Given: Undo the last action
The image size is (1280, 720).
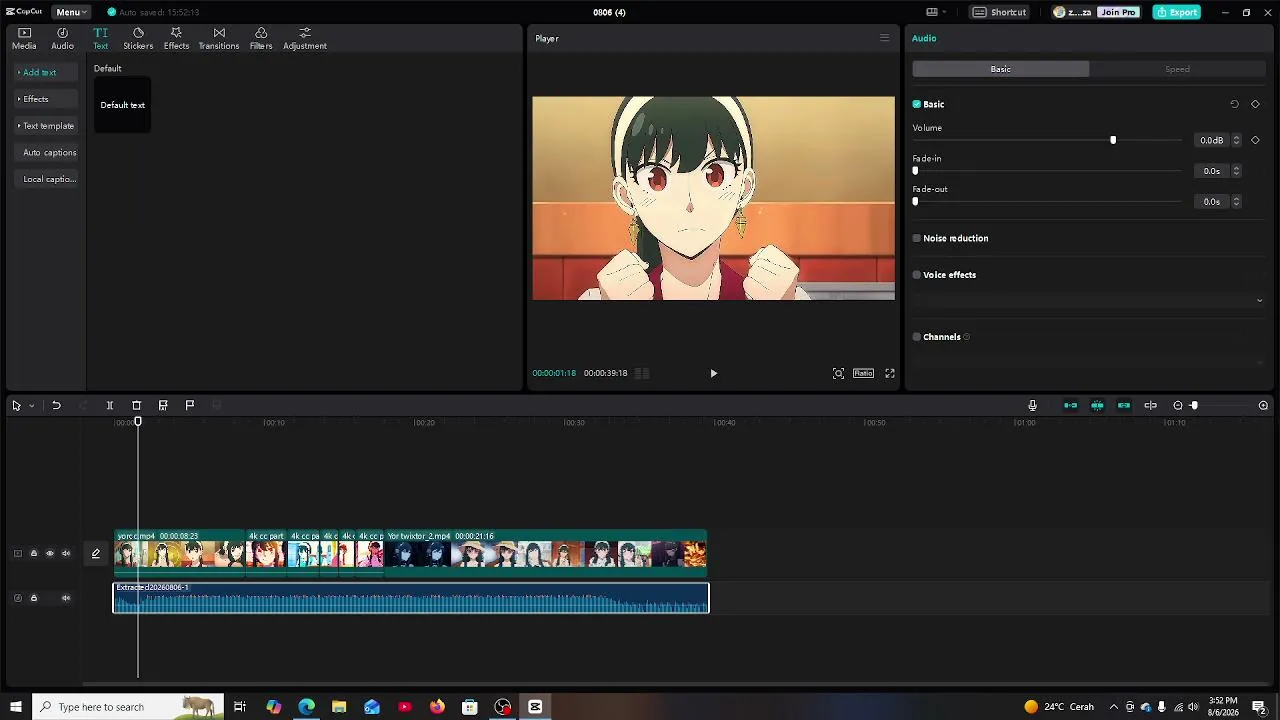Looking at the screenshot, I should click(x=56, y=405).
